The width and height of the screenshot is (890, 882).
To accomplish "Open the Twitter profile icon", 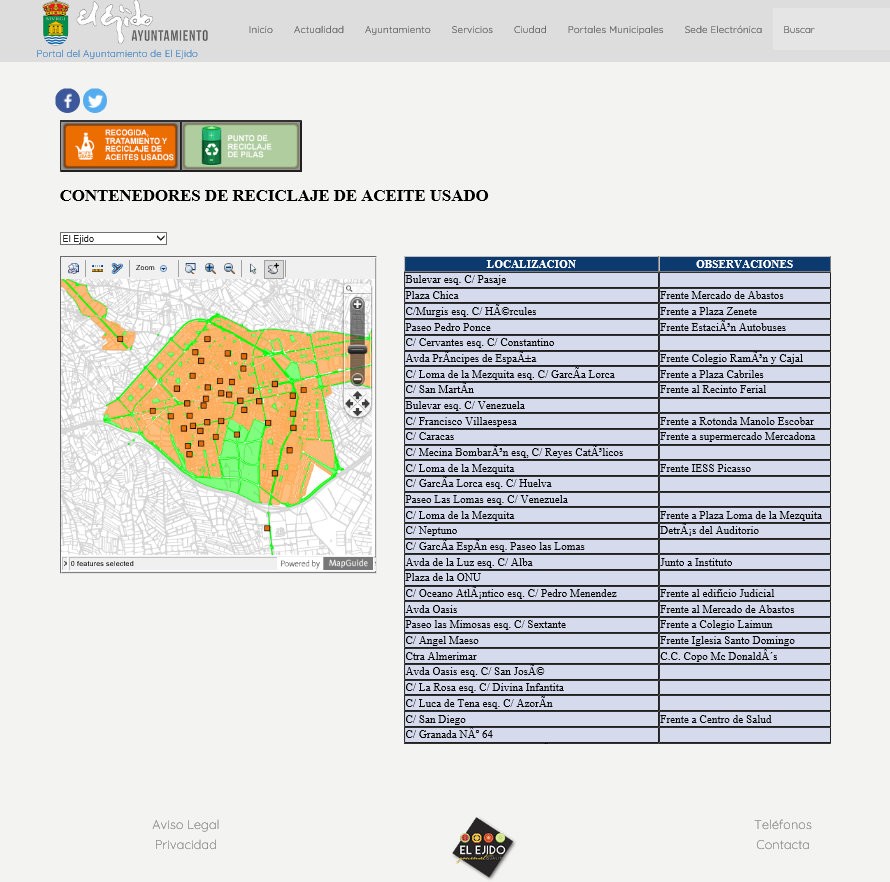I will (95, 100).
